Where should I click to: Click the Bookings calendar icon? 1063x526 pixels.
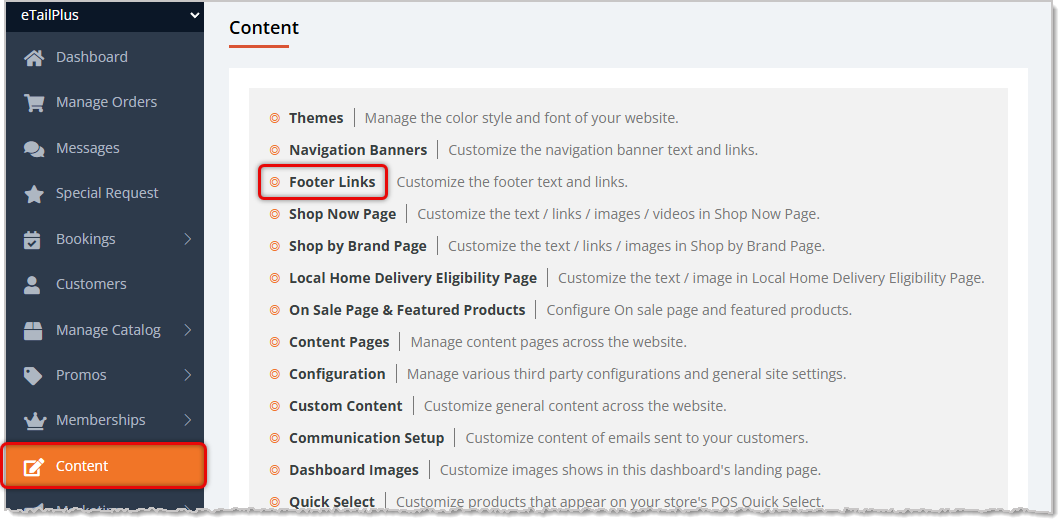(33, 239)
